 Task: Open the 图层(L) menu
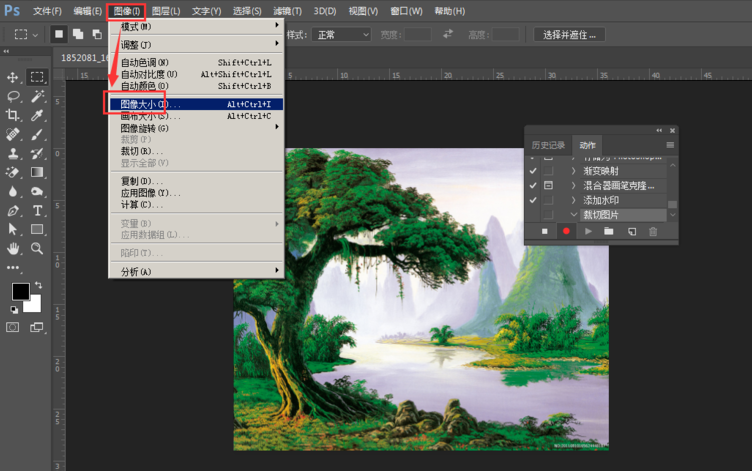coord(166,11)
